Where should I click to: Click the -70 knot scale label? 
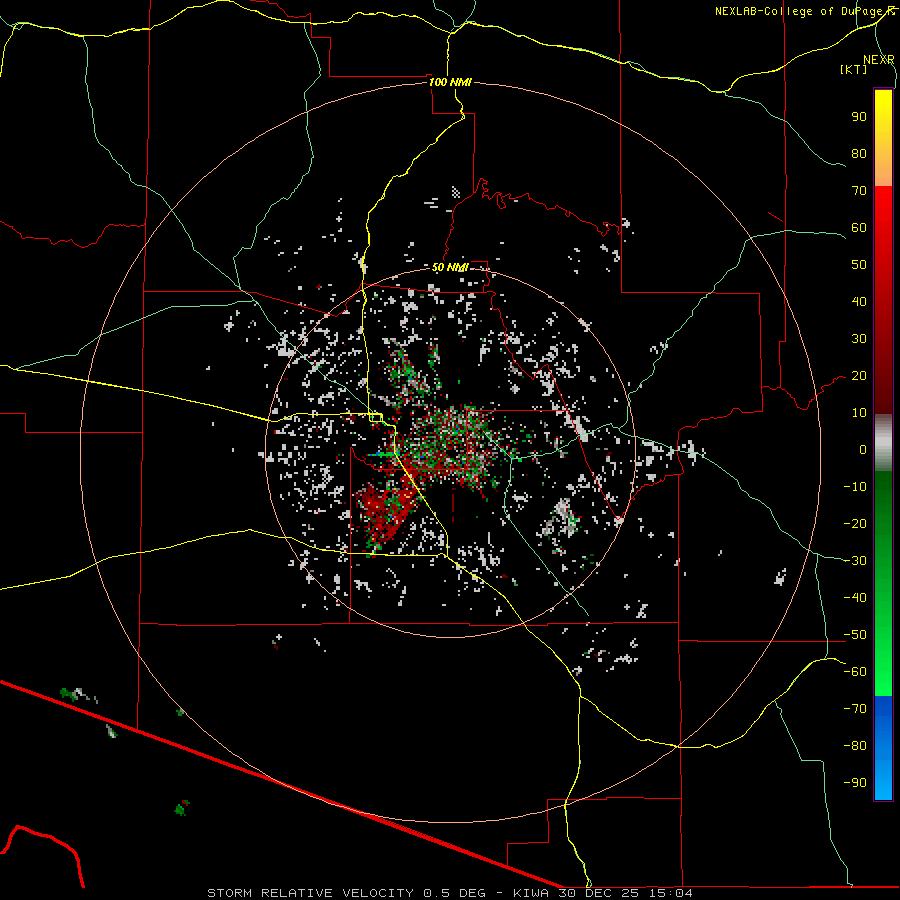tap(855, 709)
